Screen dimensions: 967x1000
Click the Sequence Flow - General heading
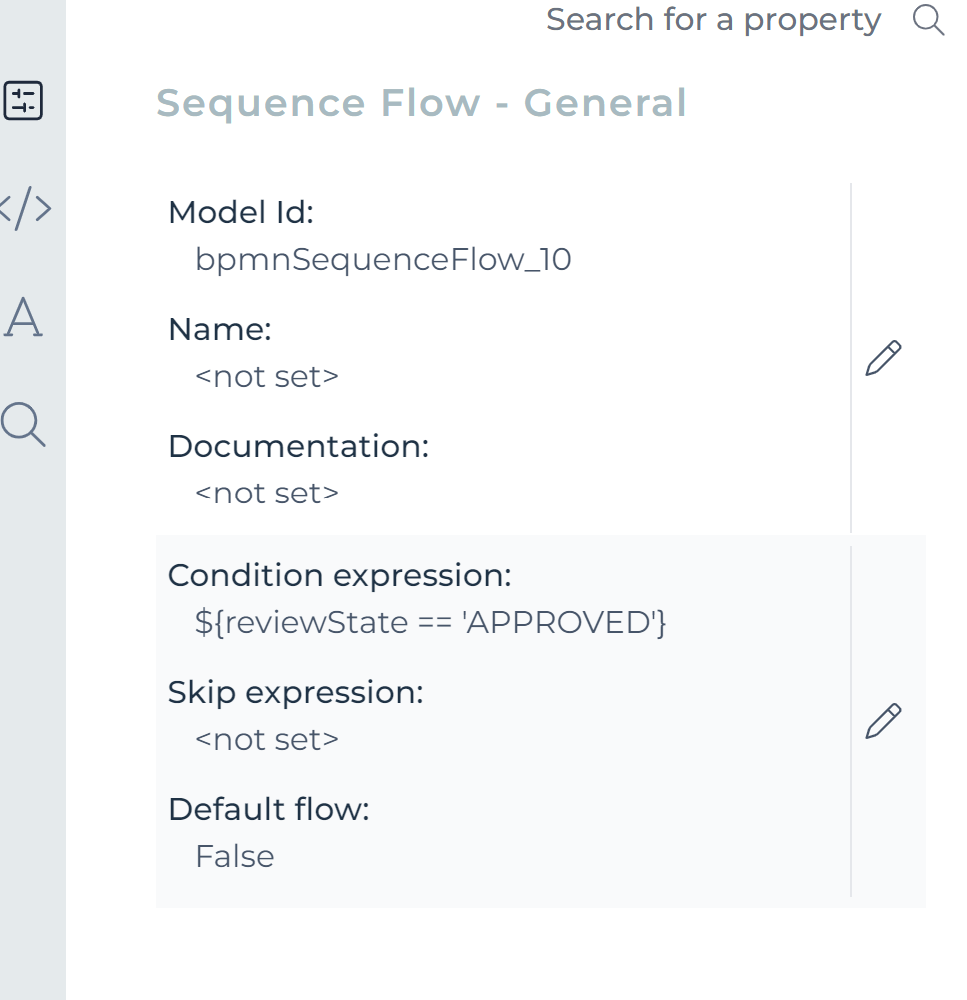[421, 102]
